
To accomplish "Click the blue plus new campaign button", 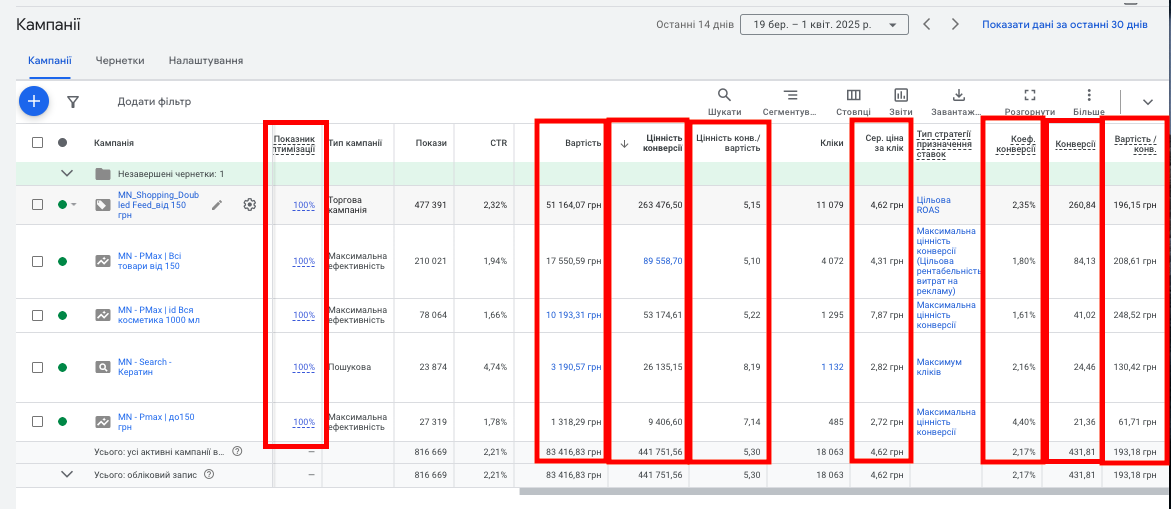I will pos(34,101).
